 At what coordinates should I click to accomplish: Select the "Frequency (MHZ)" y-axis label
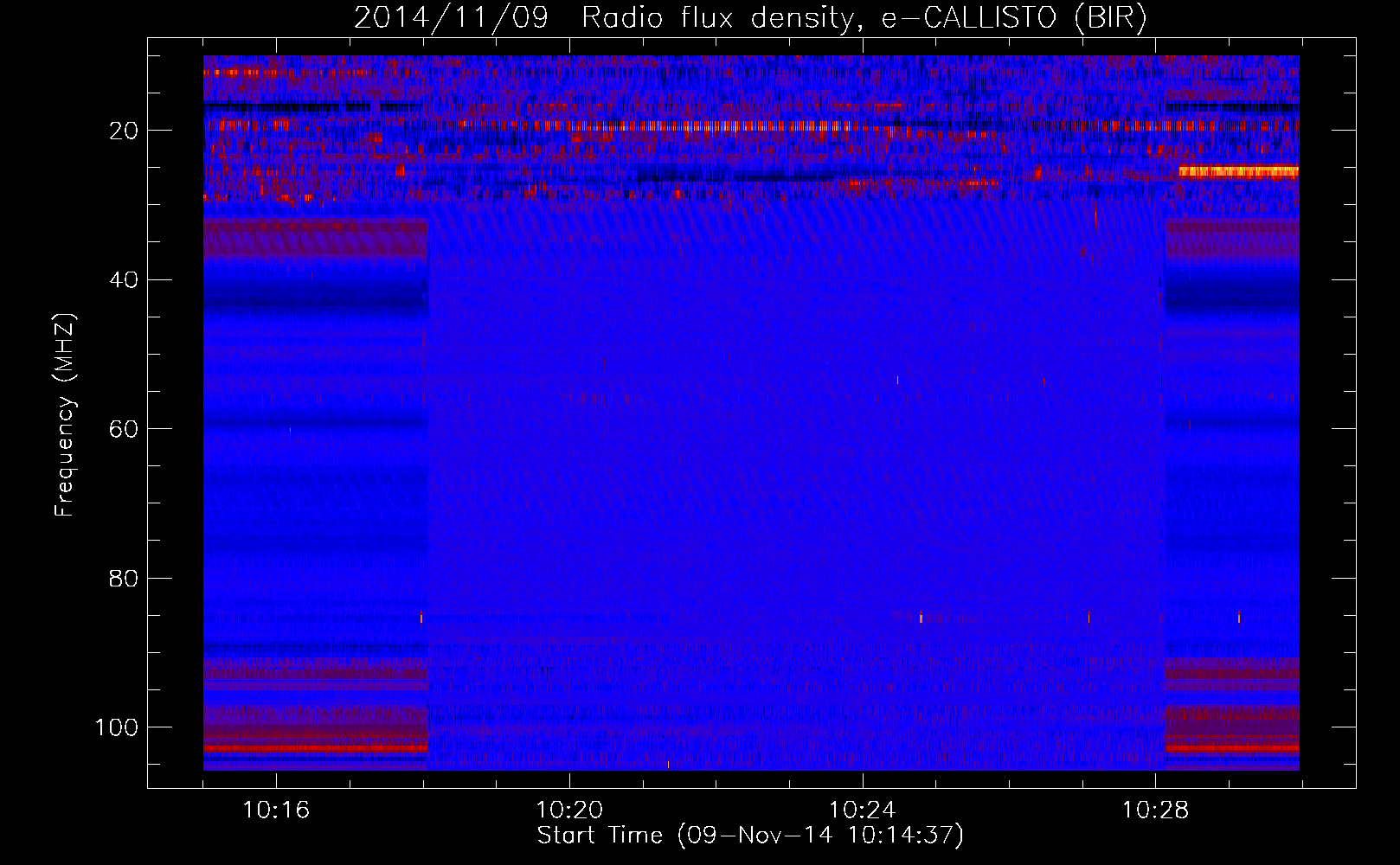point(65,414)
